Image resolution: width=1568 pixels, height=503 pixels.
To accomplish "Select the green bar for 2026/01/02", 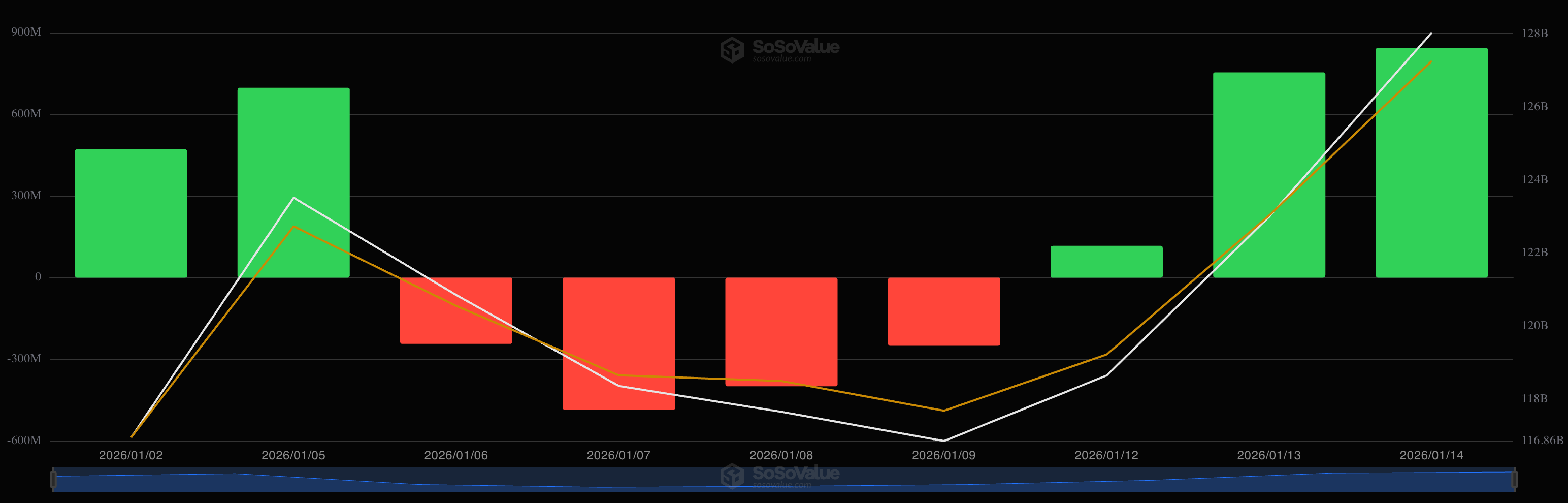I will pyautogui.click(x=131, y=213).
